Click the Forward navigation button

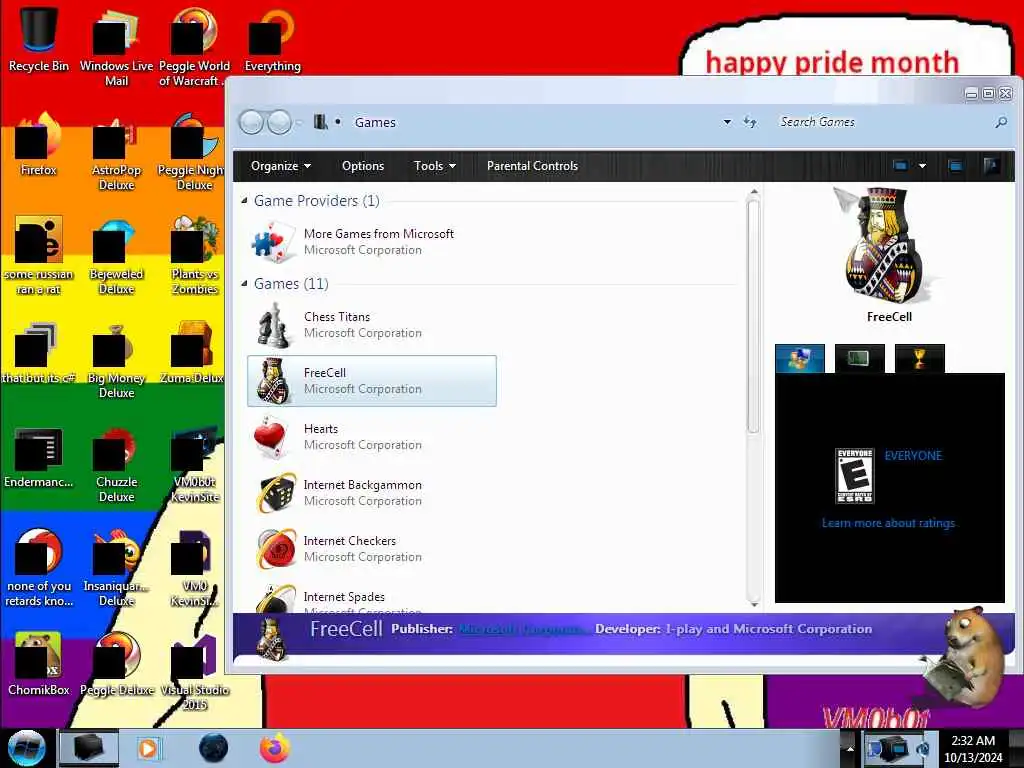280,122
